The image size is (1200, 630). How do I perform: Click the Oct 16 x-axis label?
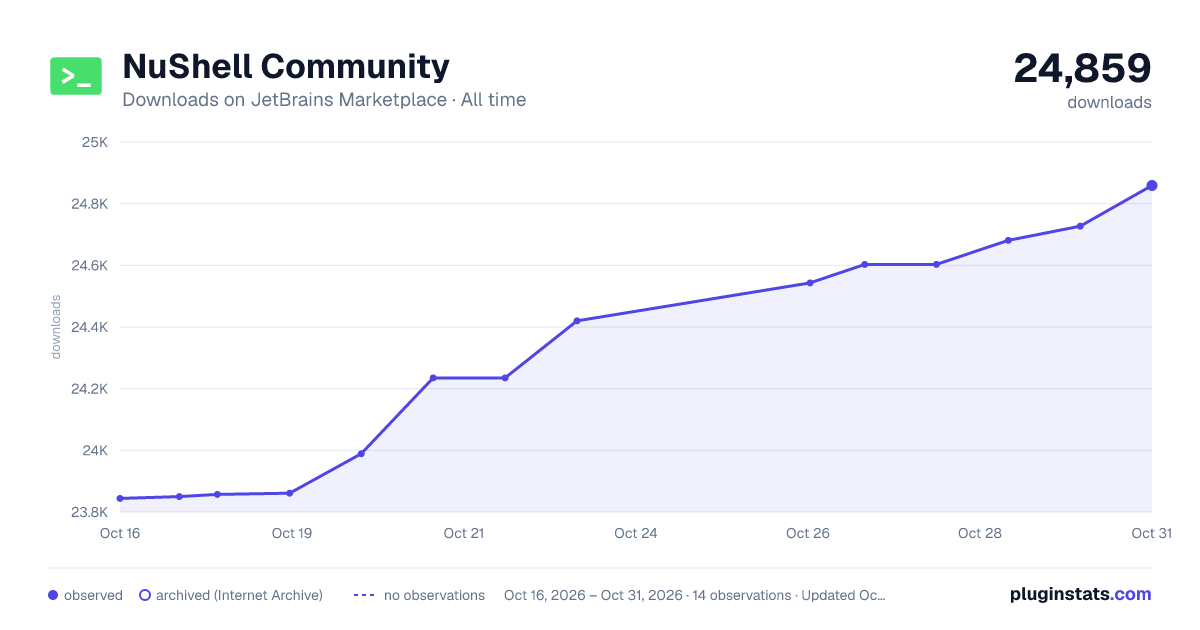(120, 533)
